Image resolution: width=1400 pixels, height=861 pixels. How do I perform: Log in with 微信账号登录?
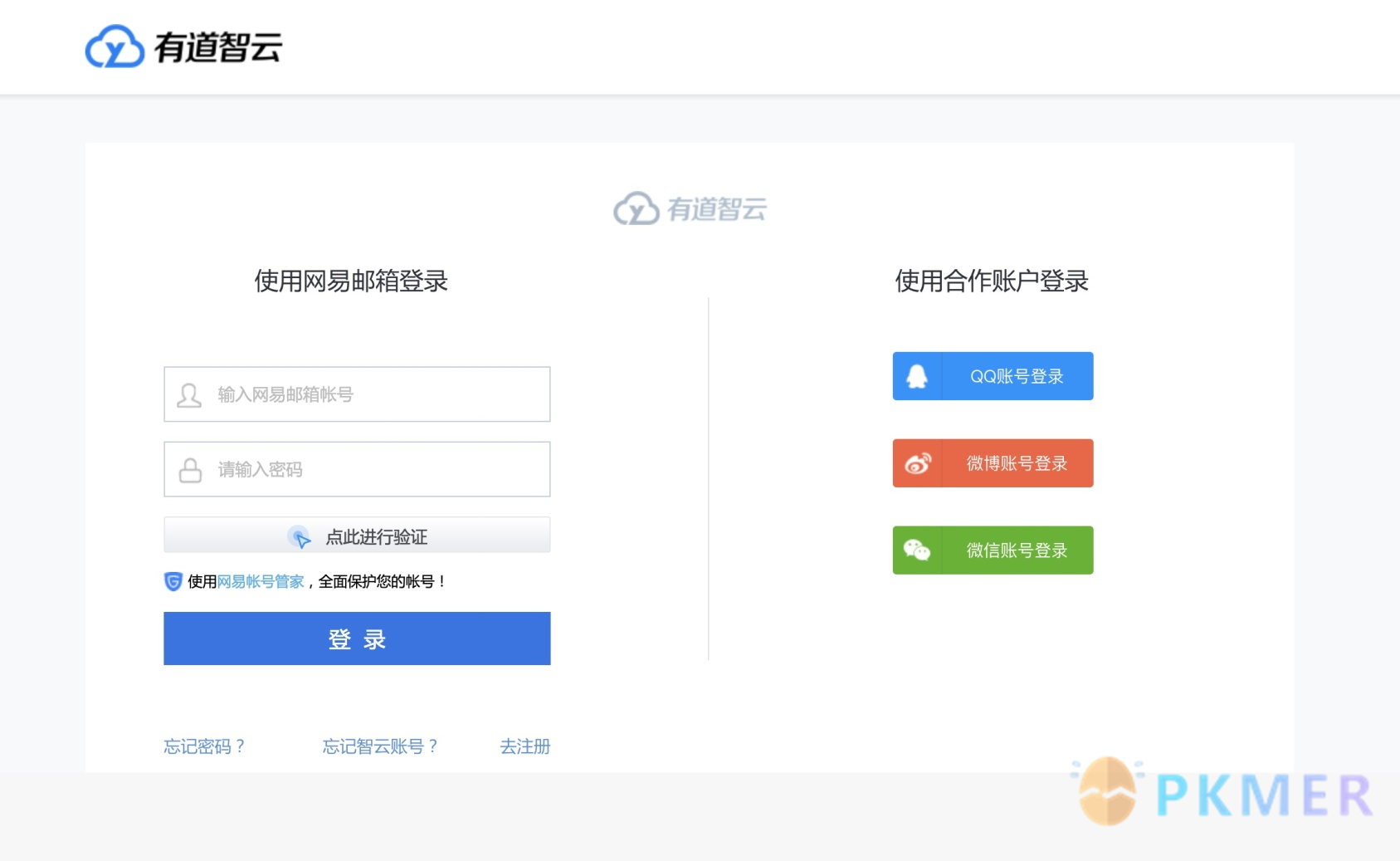click(x=993, y=550)
